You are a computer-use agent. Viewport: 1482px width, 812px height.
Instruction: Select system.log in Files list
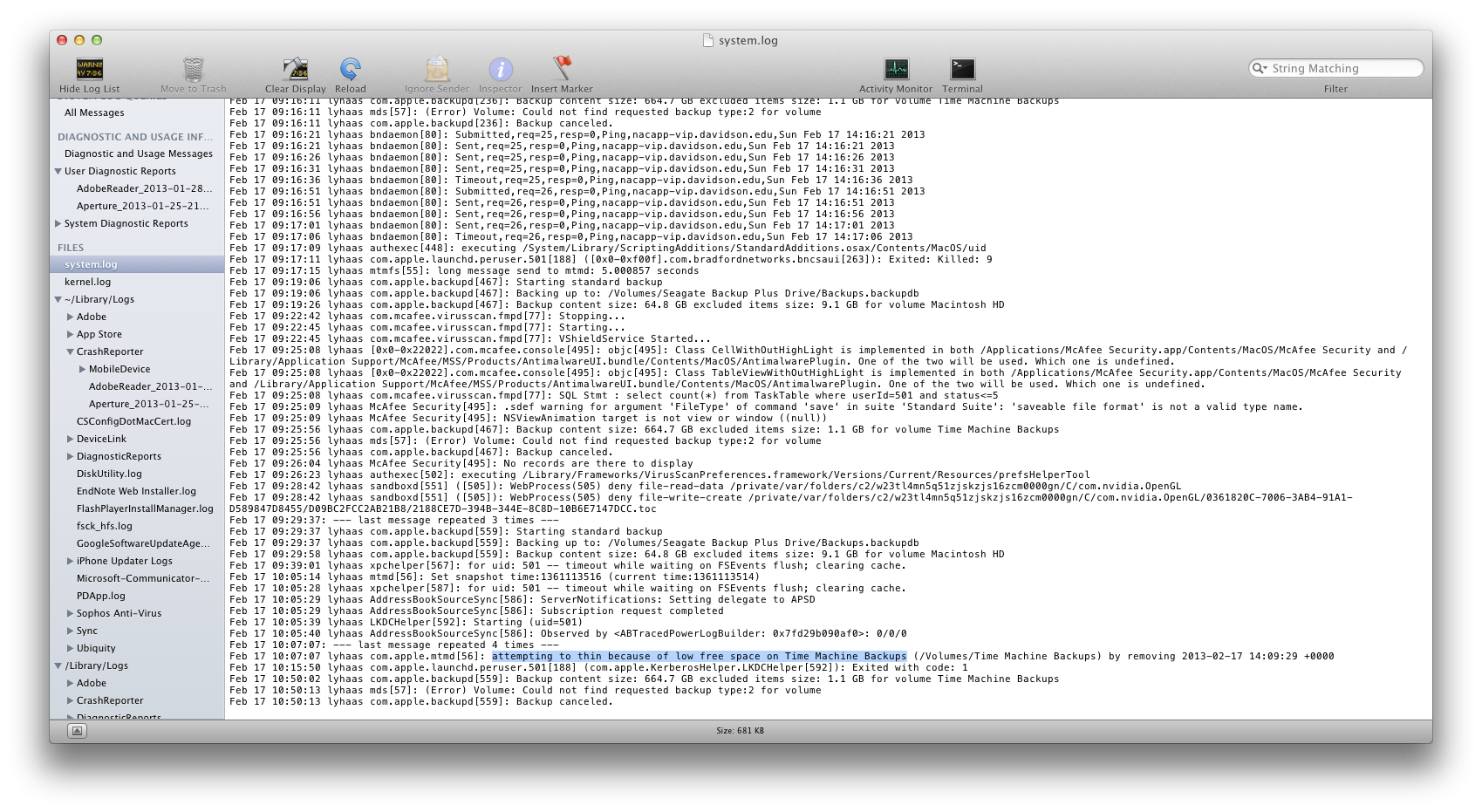(137, 264)
